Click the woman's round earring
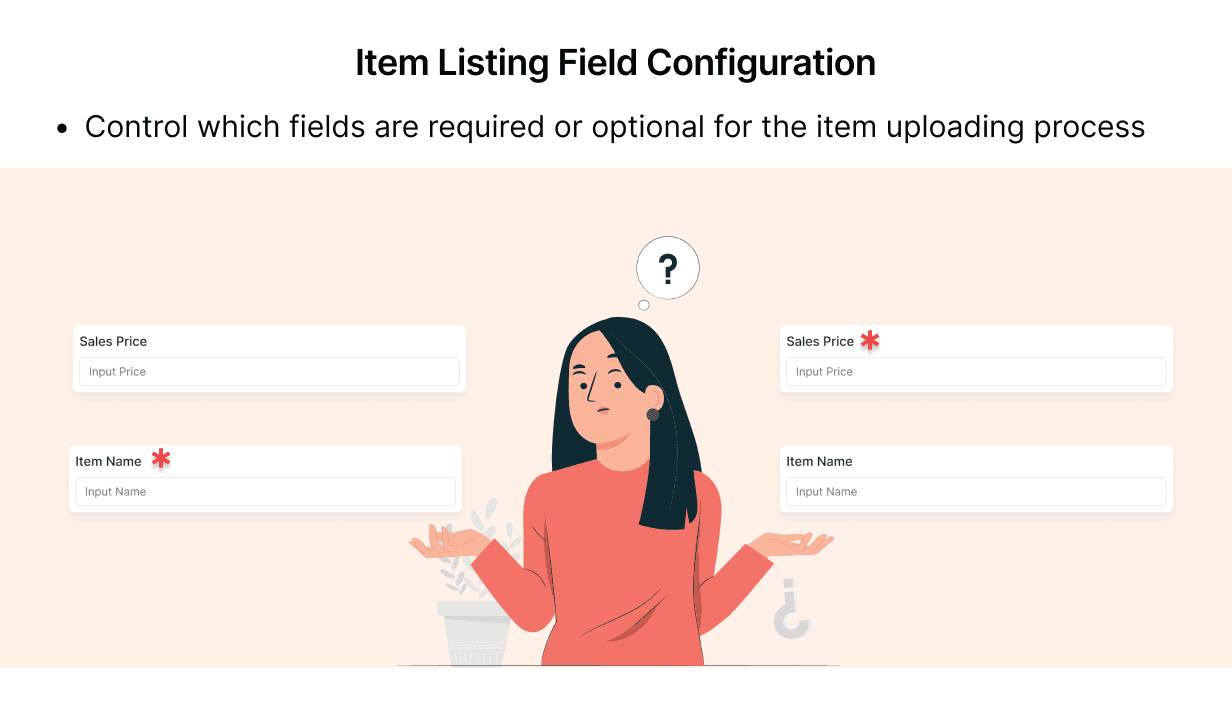The width and height of the screenshot is (1232, 708). [x=653, y=414]
